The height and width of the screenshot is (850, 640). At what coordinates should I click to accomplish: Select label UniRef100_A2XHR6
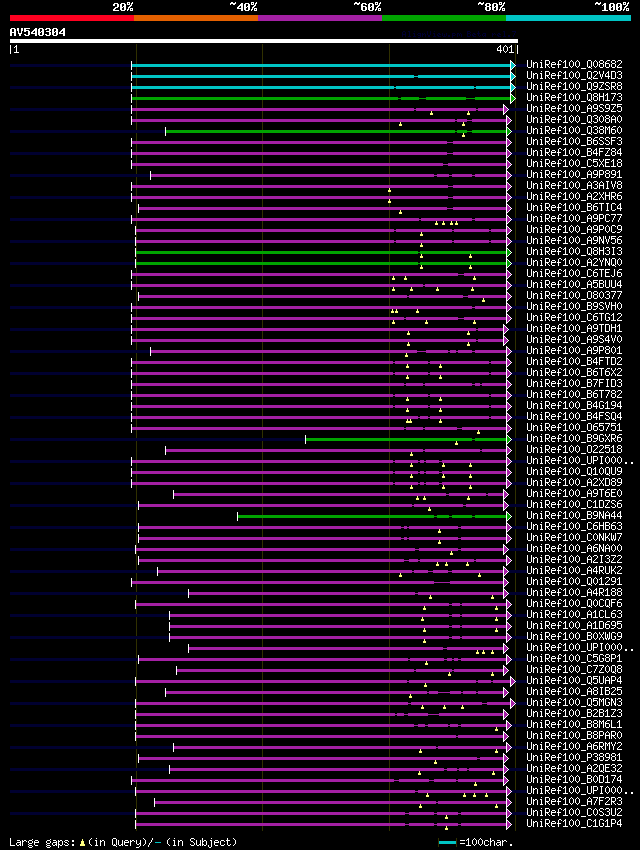click(574, 196)
